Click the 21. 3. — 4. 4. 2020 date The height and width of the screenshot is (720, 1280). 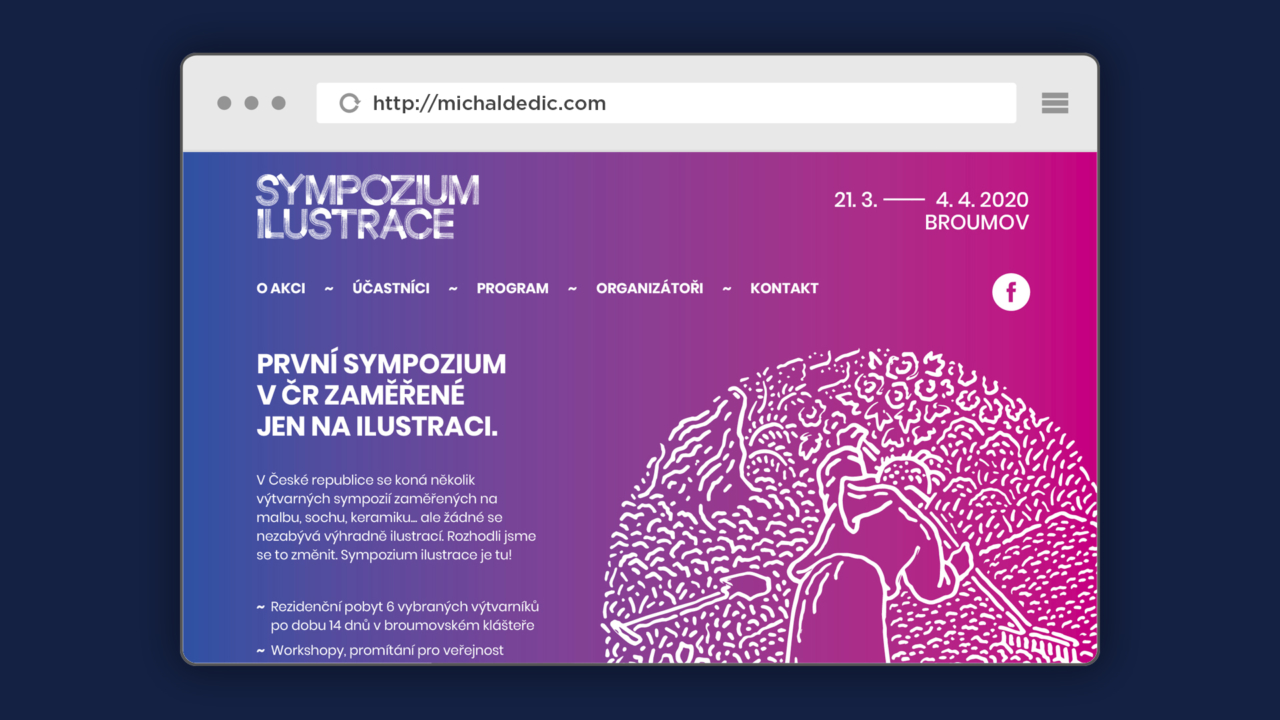coord(931,200)
